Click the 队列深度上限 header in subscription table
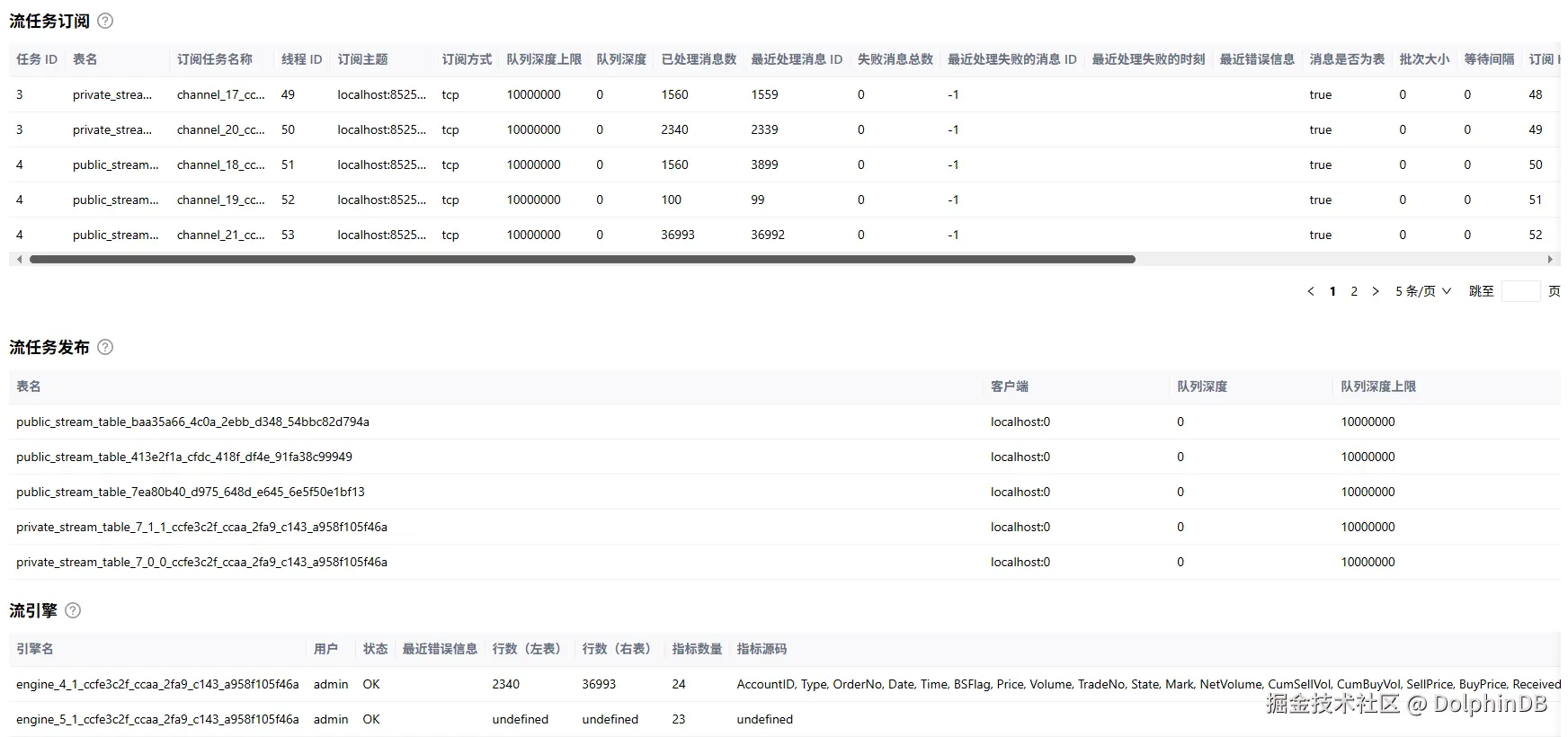The image size is (1568, 737). (x=545, y=59)
